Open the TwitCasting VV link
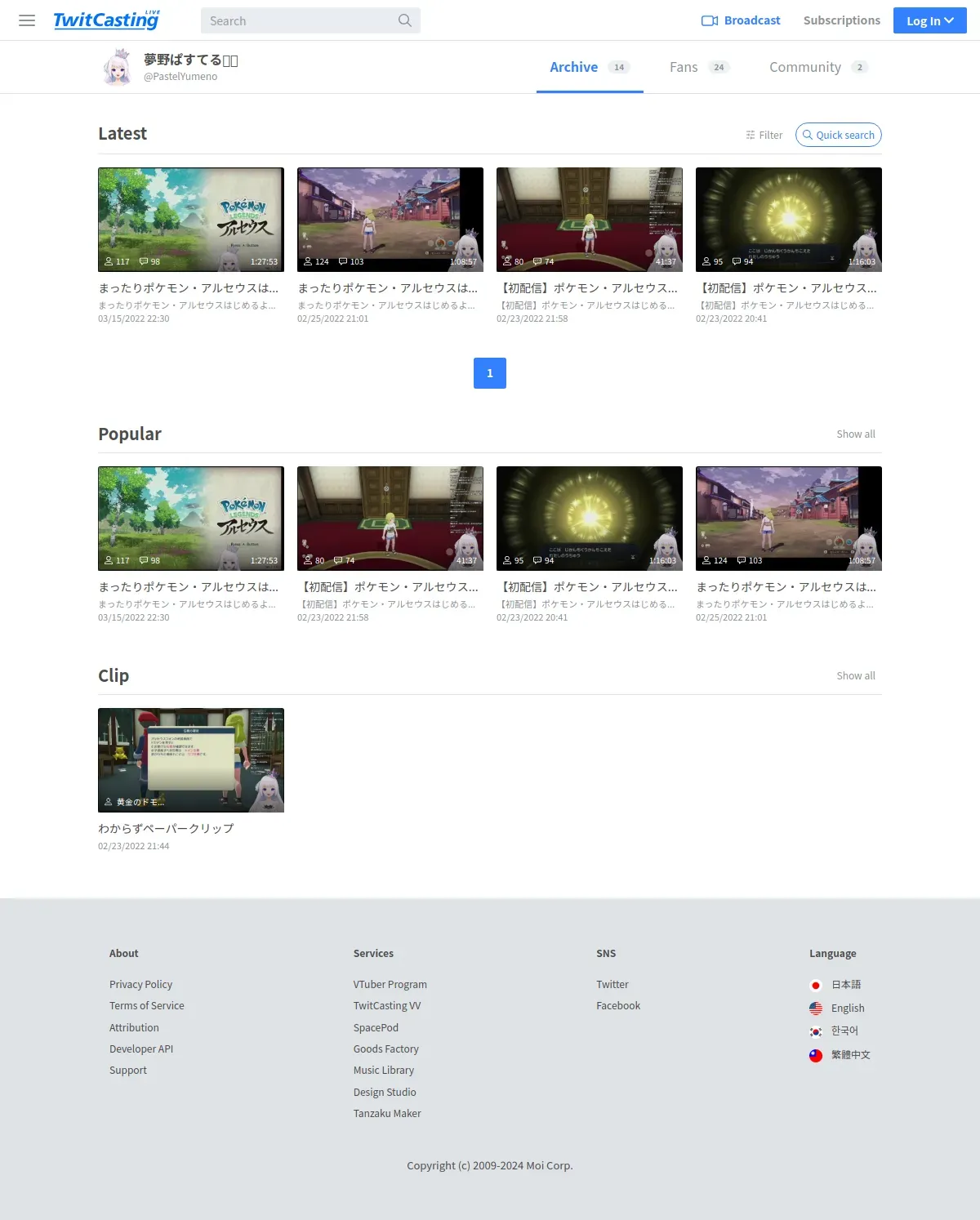980x1220 pixels. coord(387,1006)
